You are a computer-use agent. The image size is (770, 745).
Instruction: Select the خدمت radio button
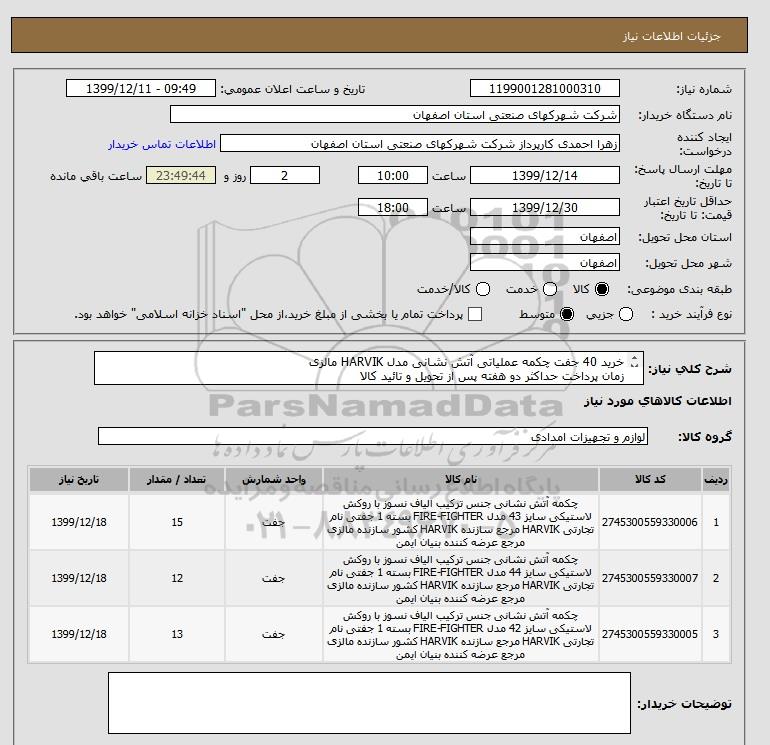[550, 289]
